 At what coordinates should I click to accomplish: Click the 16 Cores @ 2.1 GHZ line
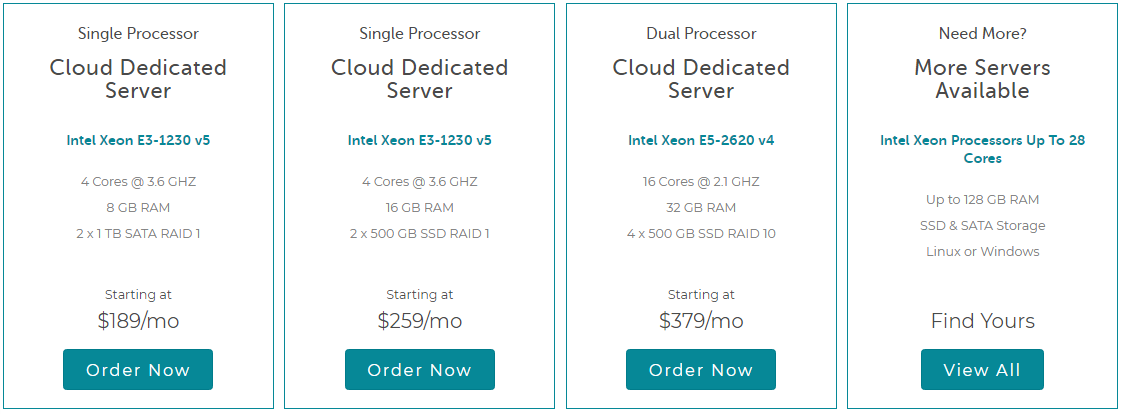coord(701,182)
